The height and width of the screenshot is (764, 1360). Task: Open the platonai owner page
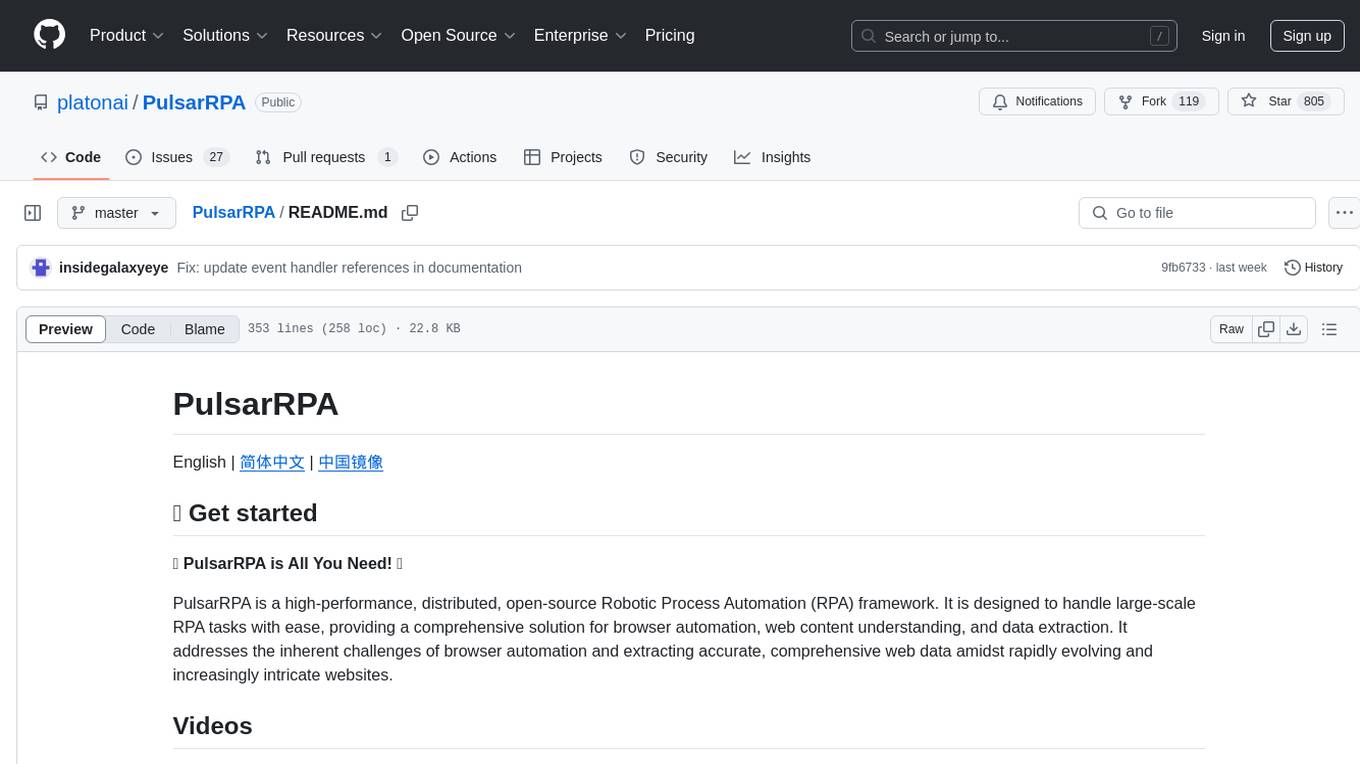[x=93, y=102]
